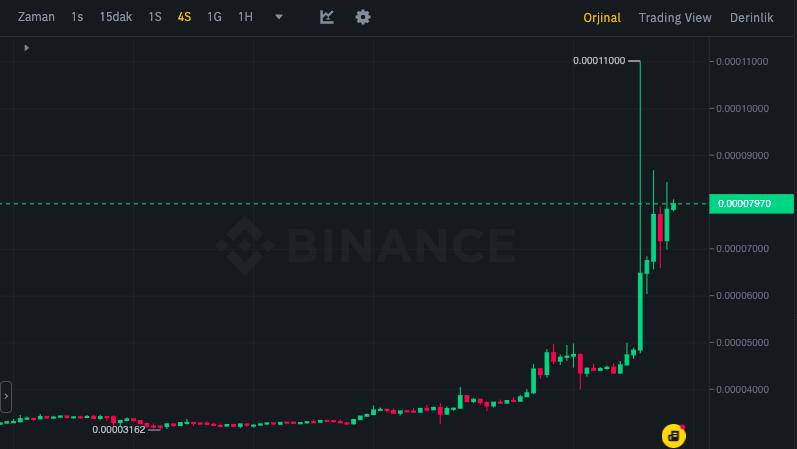Select the 15dak interval
797x449 pixels.
pos(116,17)
